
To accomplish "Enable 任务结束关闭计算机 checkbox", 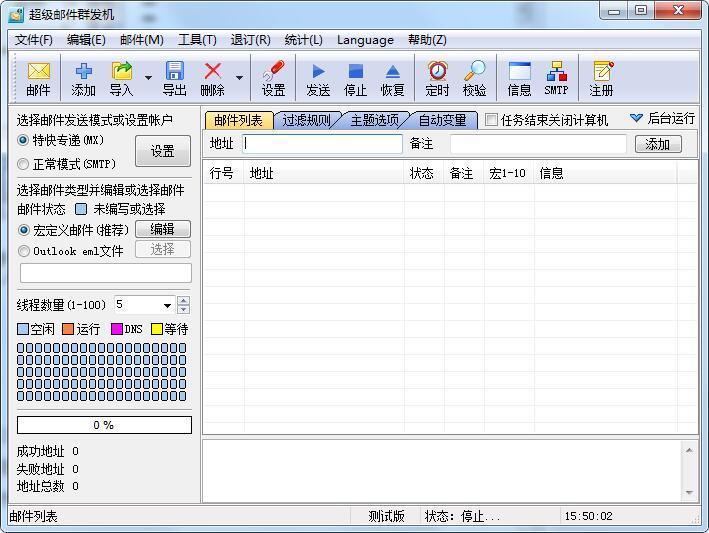I will click(491, 120).
